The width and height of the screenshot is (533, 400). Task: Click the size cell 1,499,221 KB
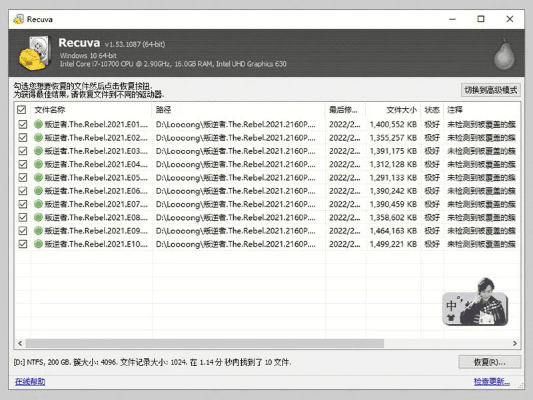coord(393,244)
